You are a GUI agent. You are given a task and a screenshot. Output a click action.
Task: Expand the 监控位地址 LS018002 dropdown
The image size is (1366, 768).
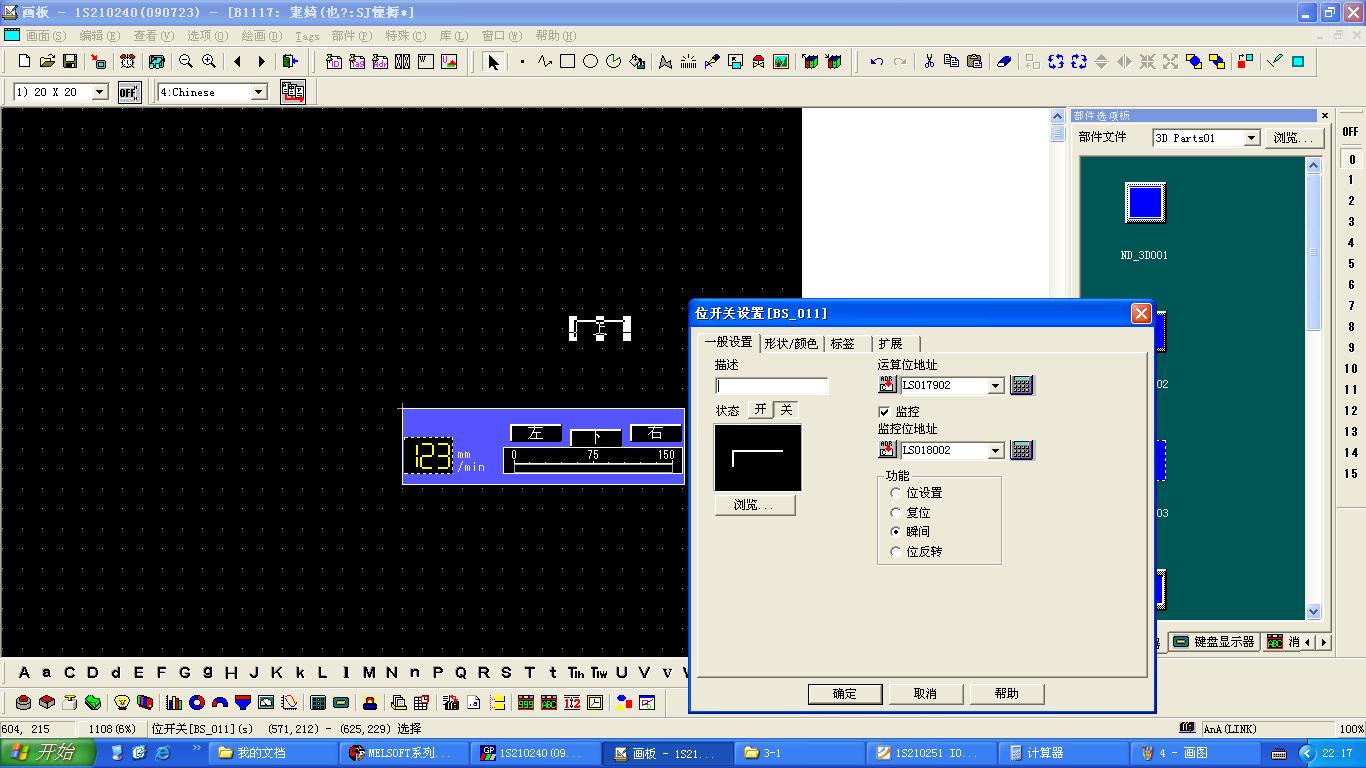click(995, 451)
